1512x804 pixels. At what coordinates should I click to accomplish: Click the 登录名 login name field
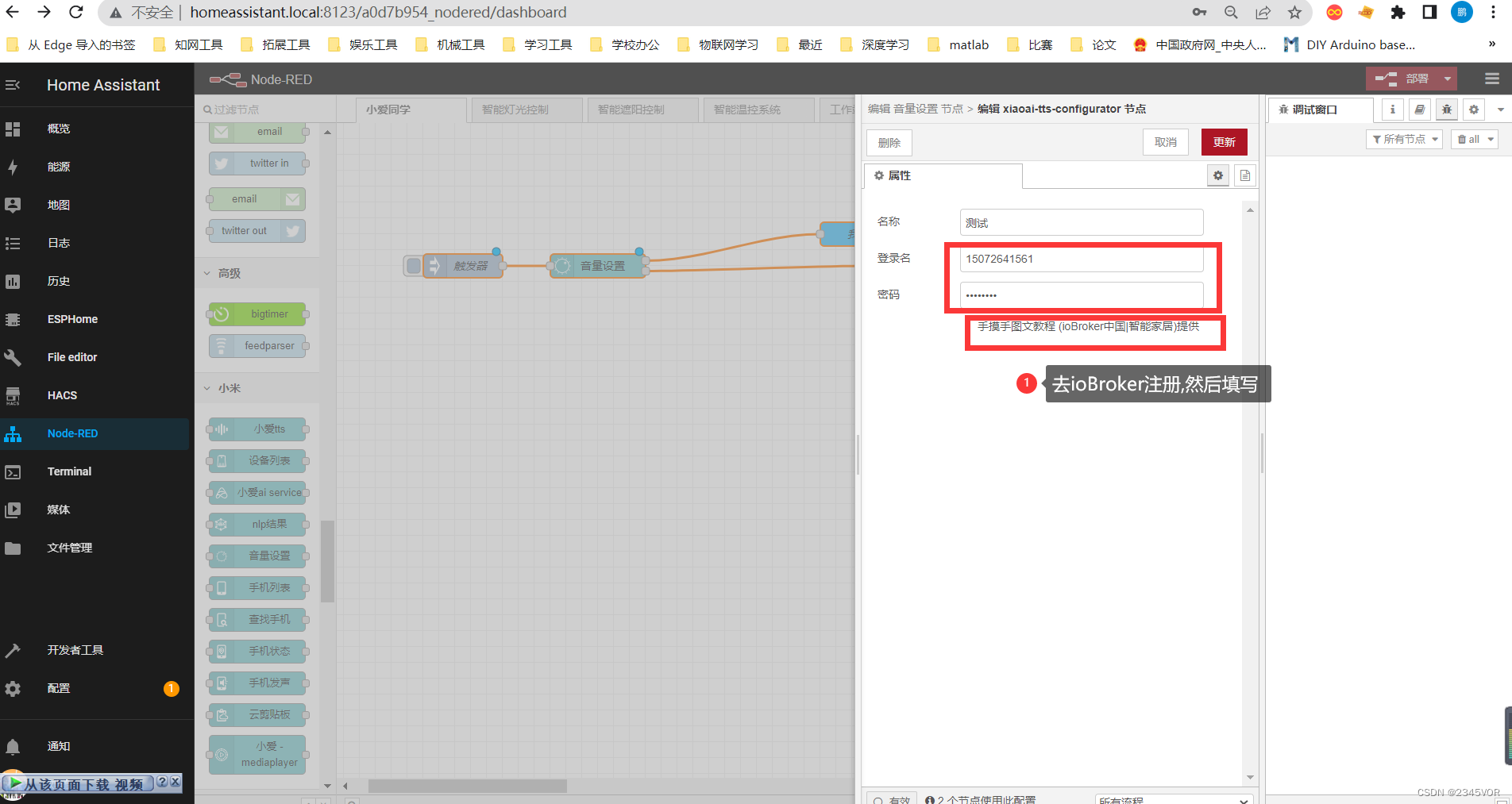[x=1082, y=259]
